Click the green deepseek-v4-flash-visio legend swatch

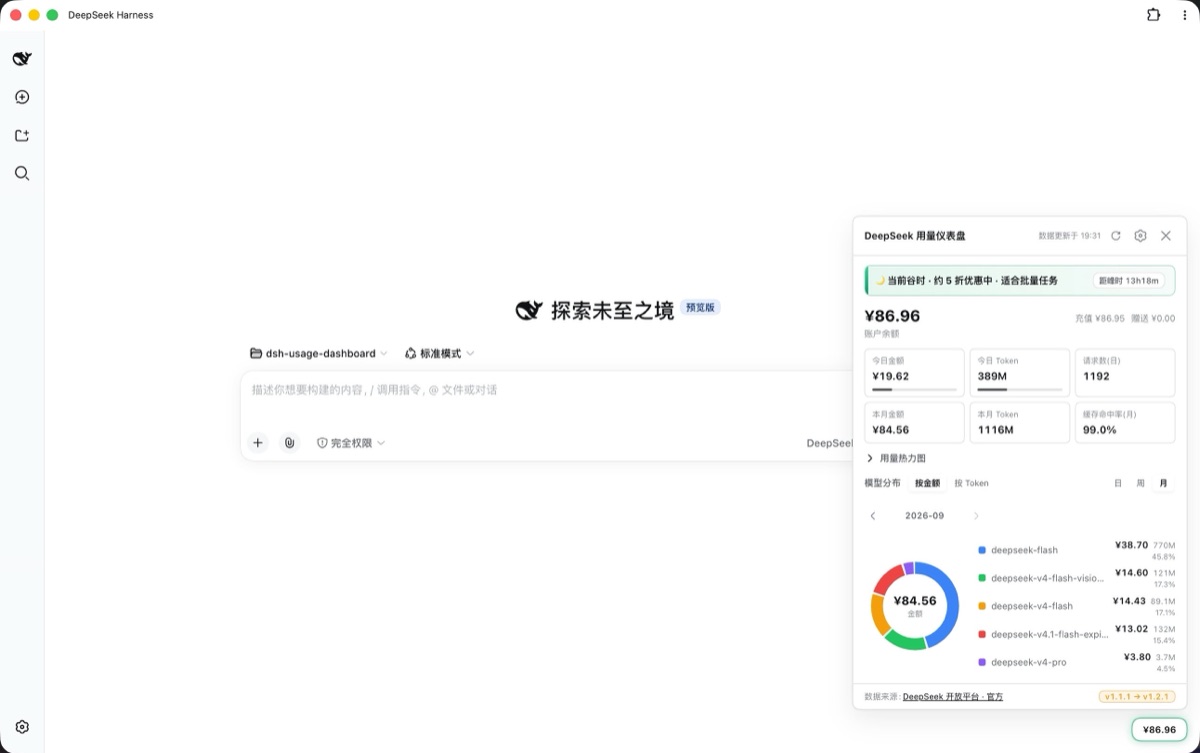tap(982, 578)
